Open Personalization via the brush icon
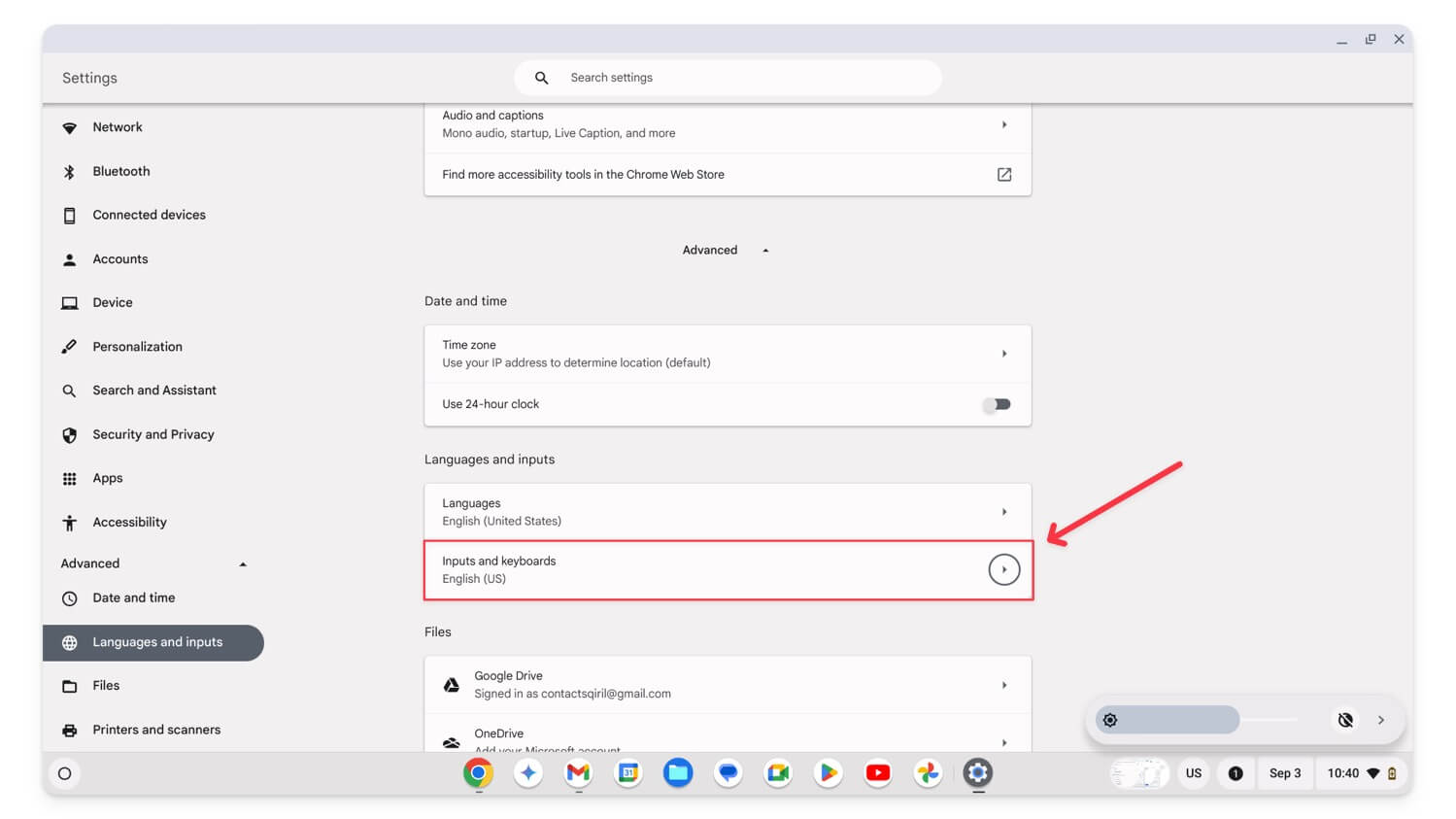Image resolution: width=1456 pixels, height=819 pixels. pyautogui.click(x=69, y=346)
